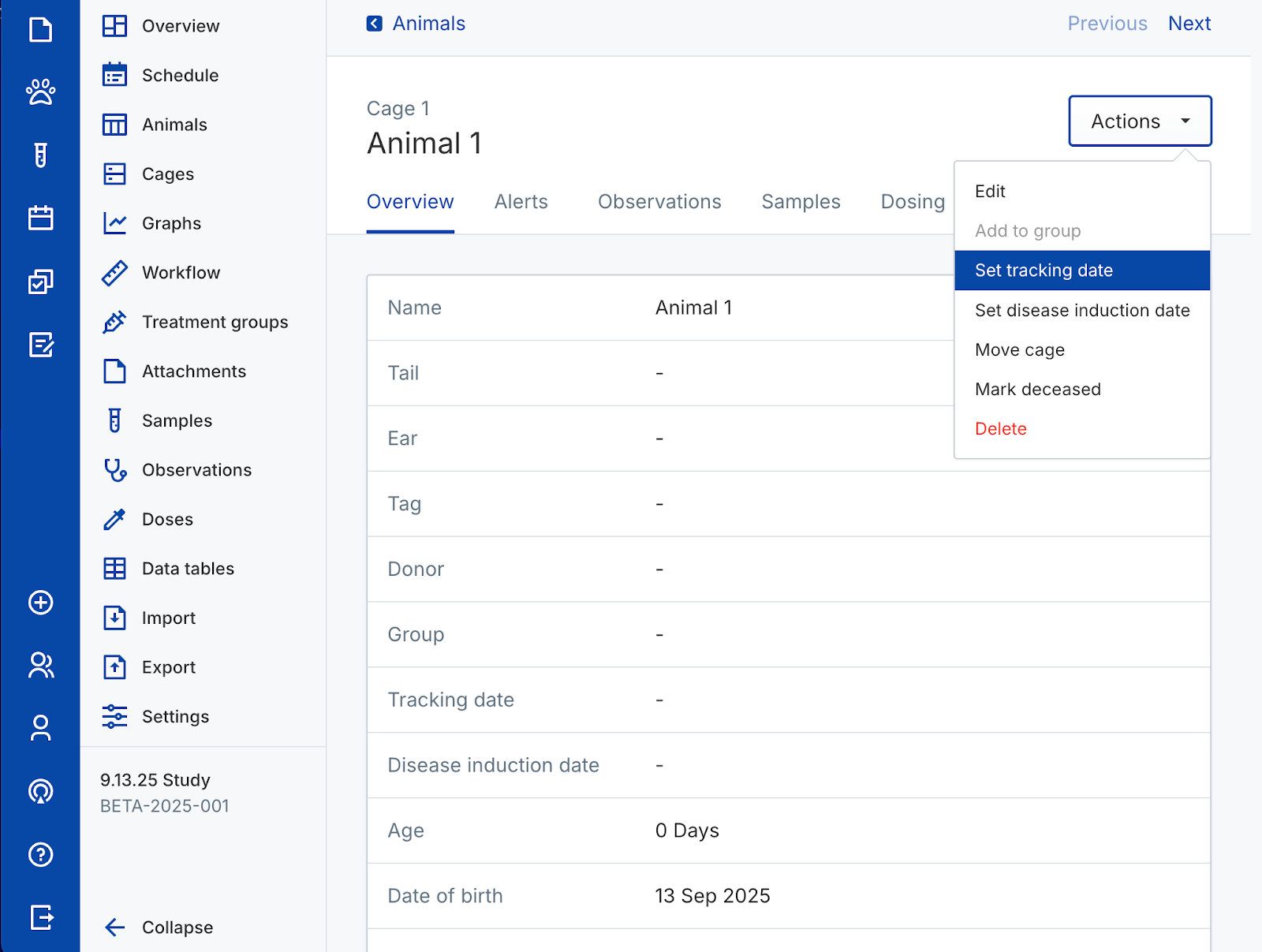Switch to the Alerts tab
This screenshot has width=1262, height=952.
click(521, 202)
